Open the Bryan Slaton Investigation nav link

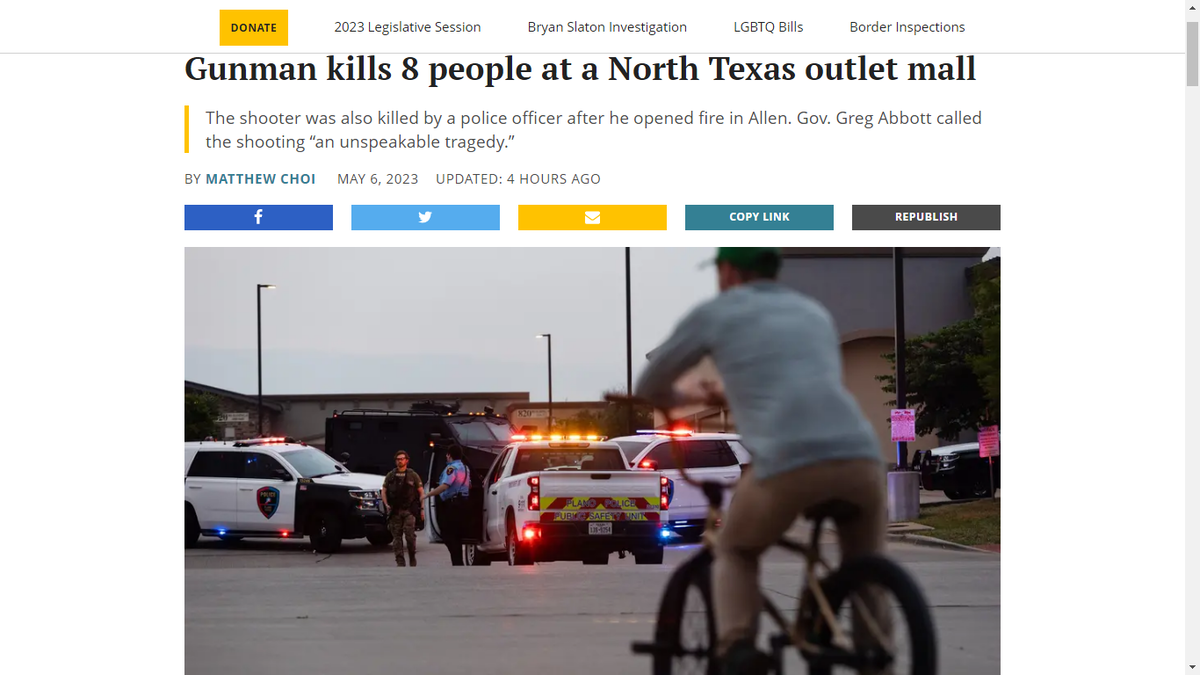coord(607,27)
